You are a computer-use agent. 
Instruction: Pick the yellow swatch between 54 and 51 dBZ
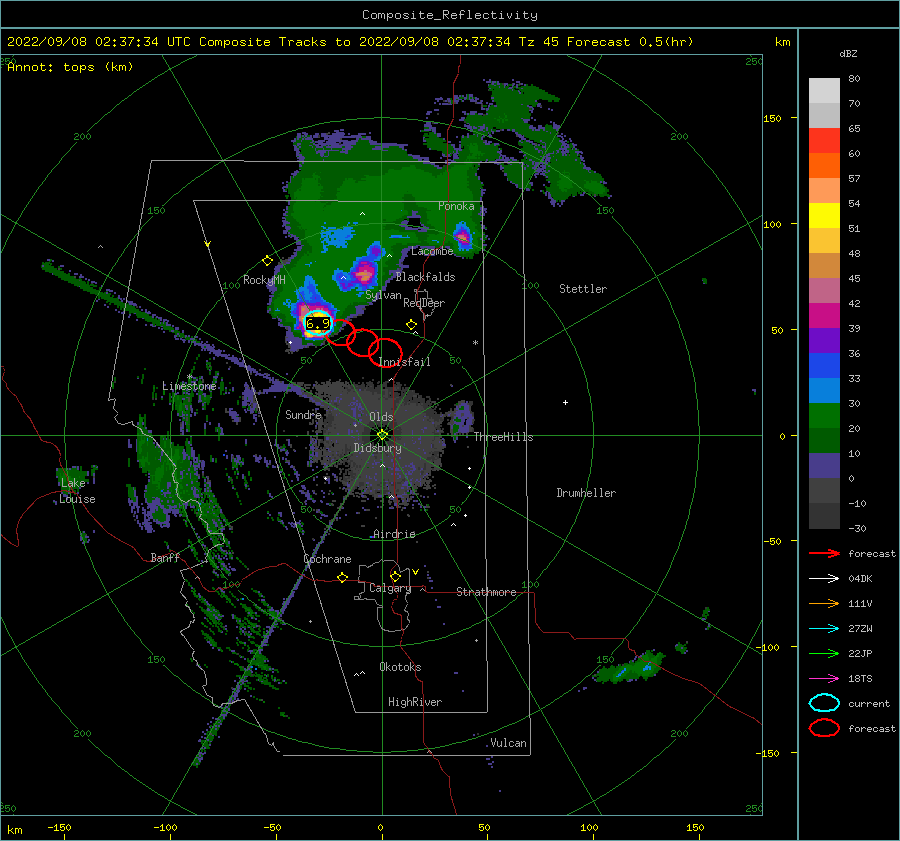click(824, 216)
